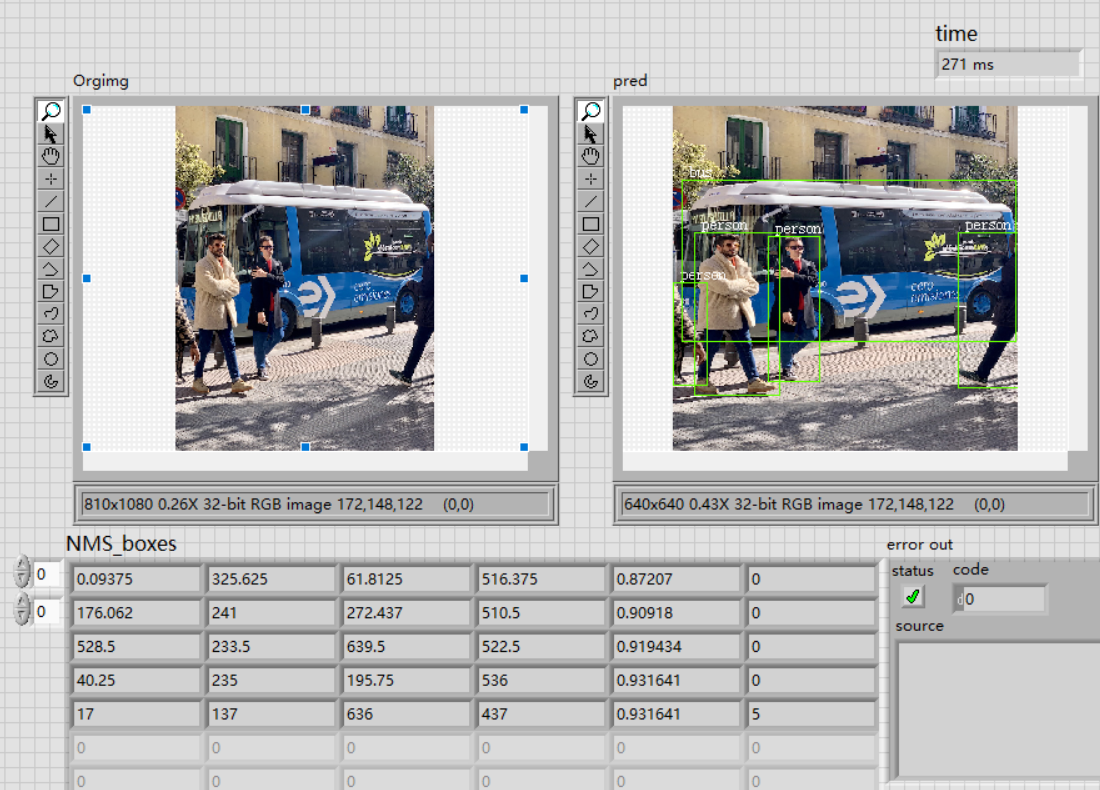Click the NMS_boxes cell 0.09375

[x=136, y=580]
